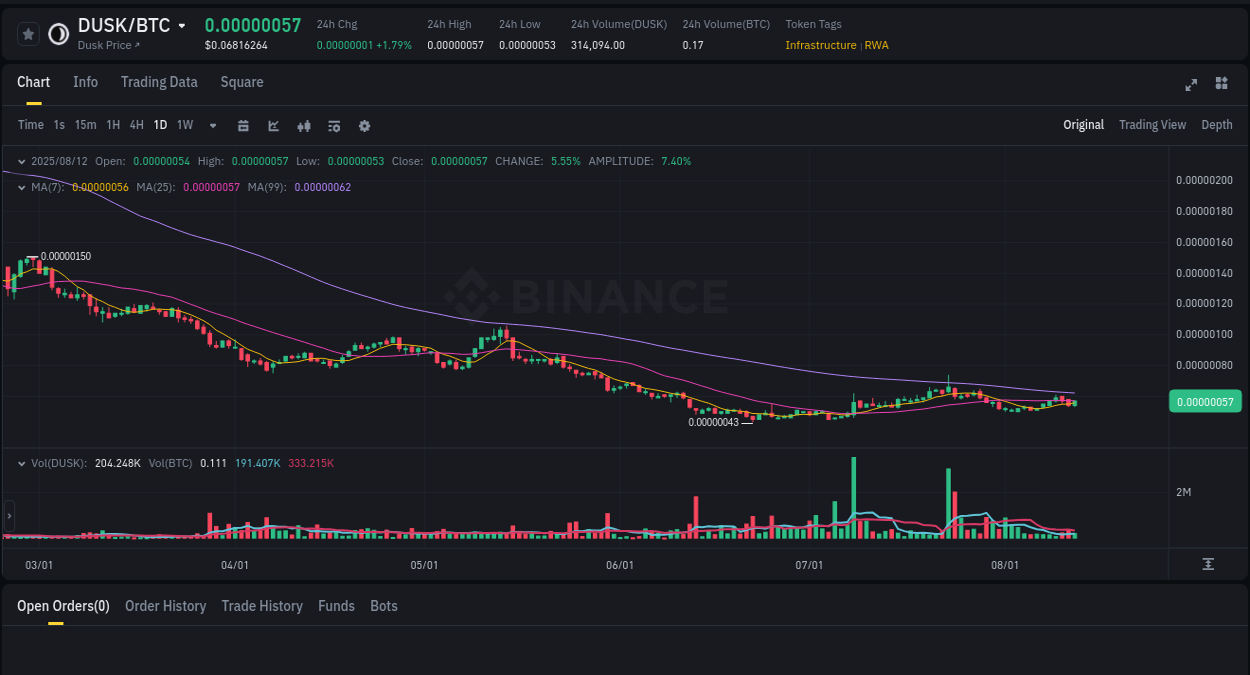This screenshot has width=1250, height=675.
Task: Open the chart layout grid icon
Action: tap(1221, 83)
